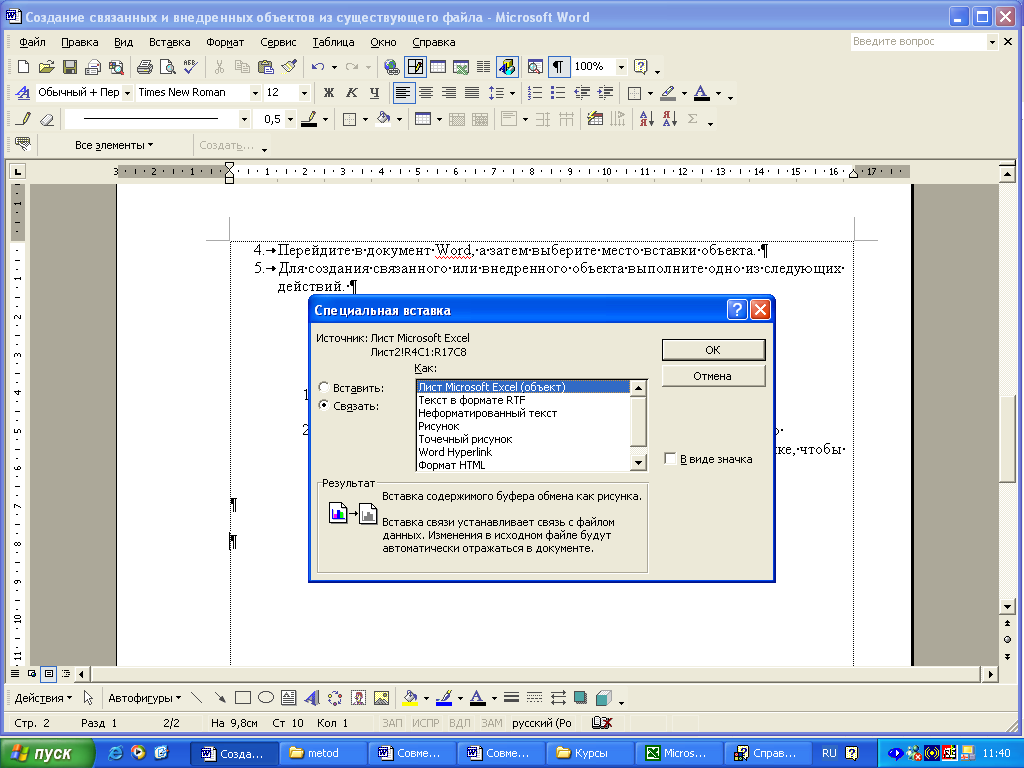The width and height of the screenshot is (1024, 768).
Task: Select the Oval drawing tool
Action: [266, 698]
